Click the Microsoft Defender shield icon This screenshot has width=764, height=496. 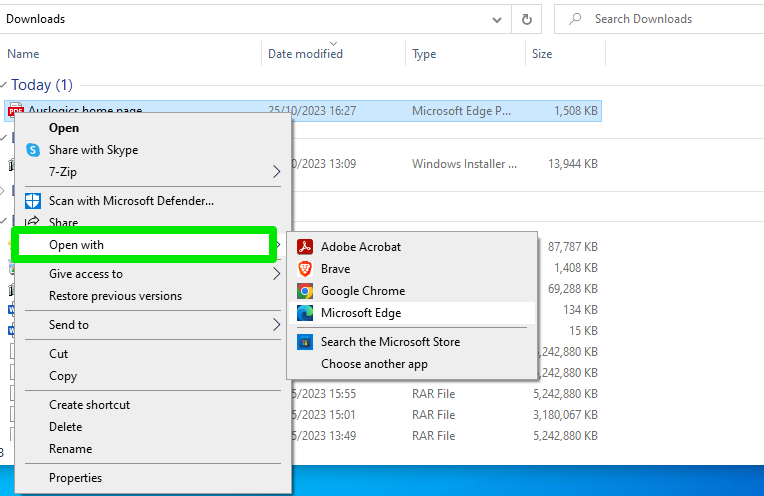(x=32, y=201)
